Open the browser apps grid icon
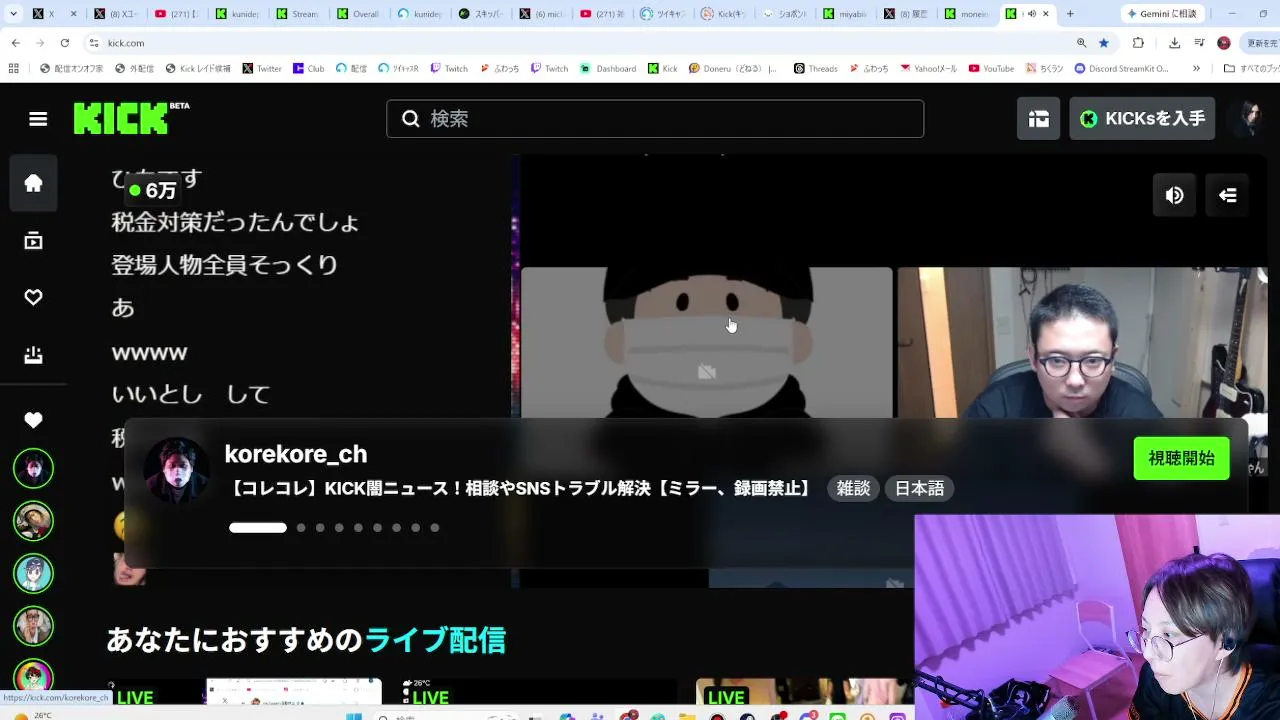Image resolution: width=1280 pixels, height=720 pixels. 13,69
